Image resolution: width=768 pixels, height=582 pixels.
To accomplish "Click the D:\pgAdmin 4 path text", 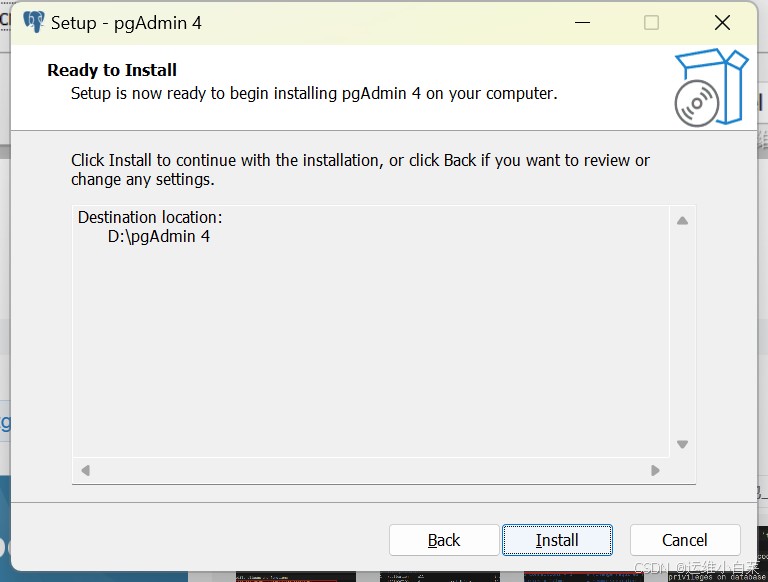I will point(159,237).
